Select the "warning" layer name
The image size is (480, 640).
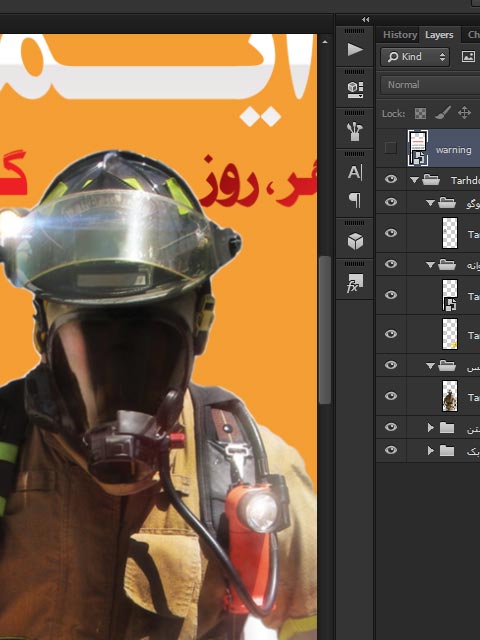[x=453, y=150]
